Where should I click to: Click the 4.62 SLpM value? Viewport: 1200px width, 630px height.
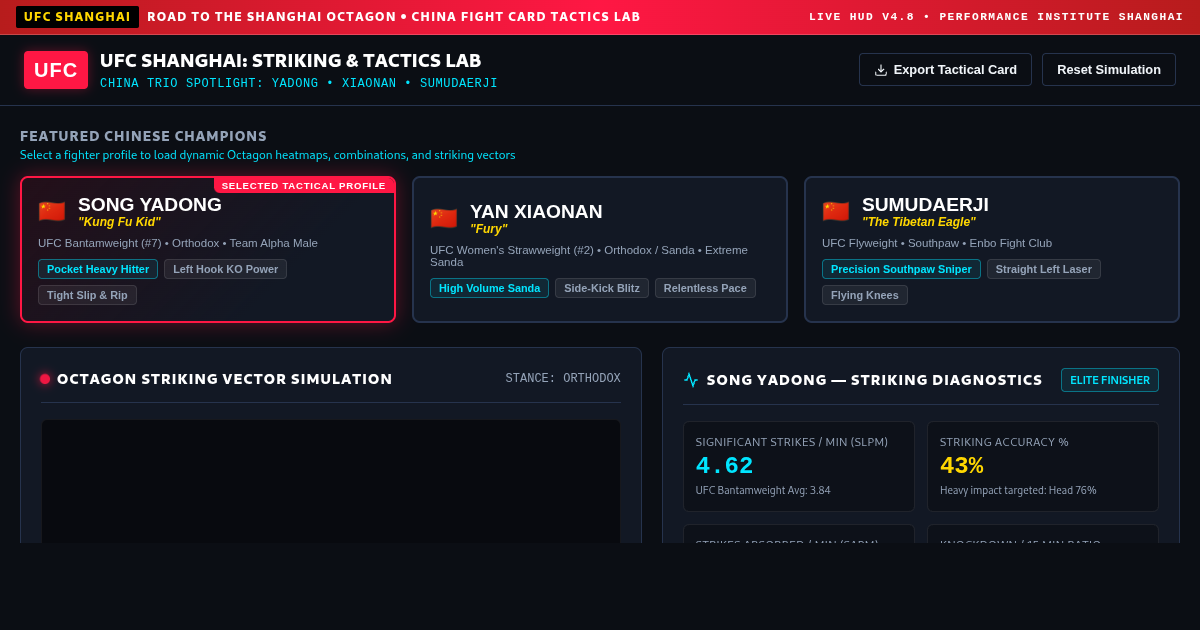tap(724, 466)
